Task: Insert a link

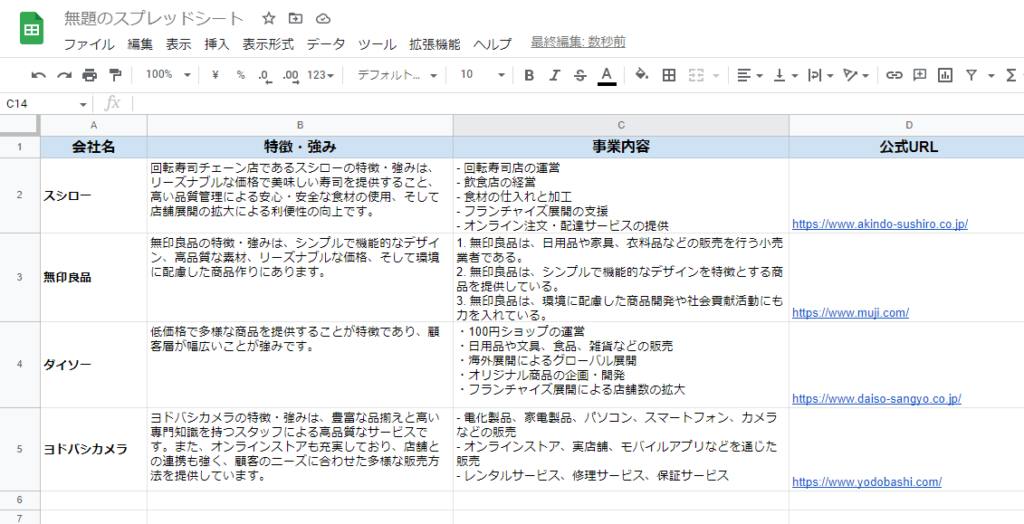Action: click(x=893, y=75)
